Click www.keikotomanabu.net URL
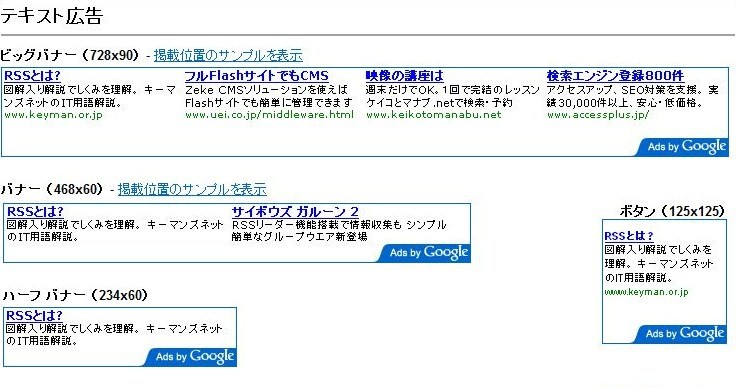The height and width of the screenshot is (388, 736). pos(434,115)
